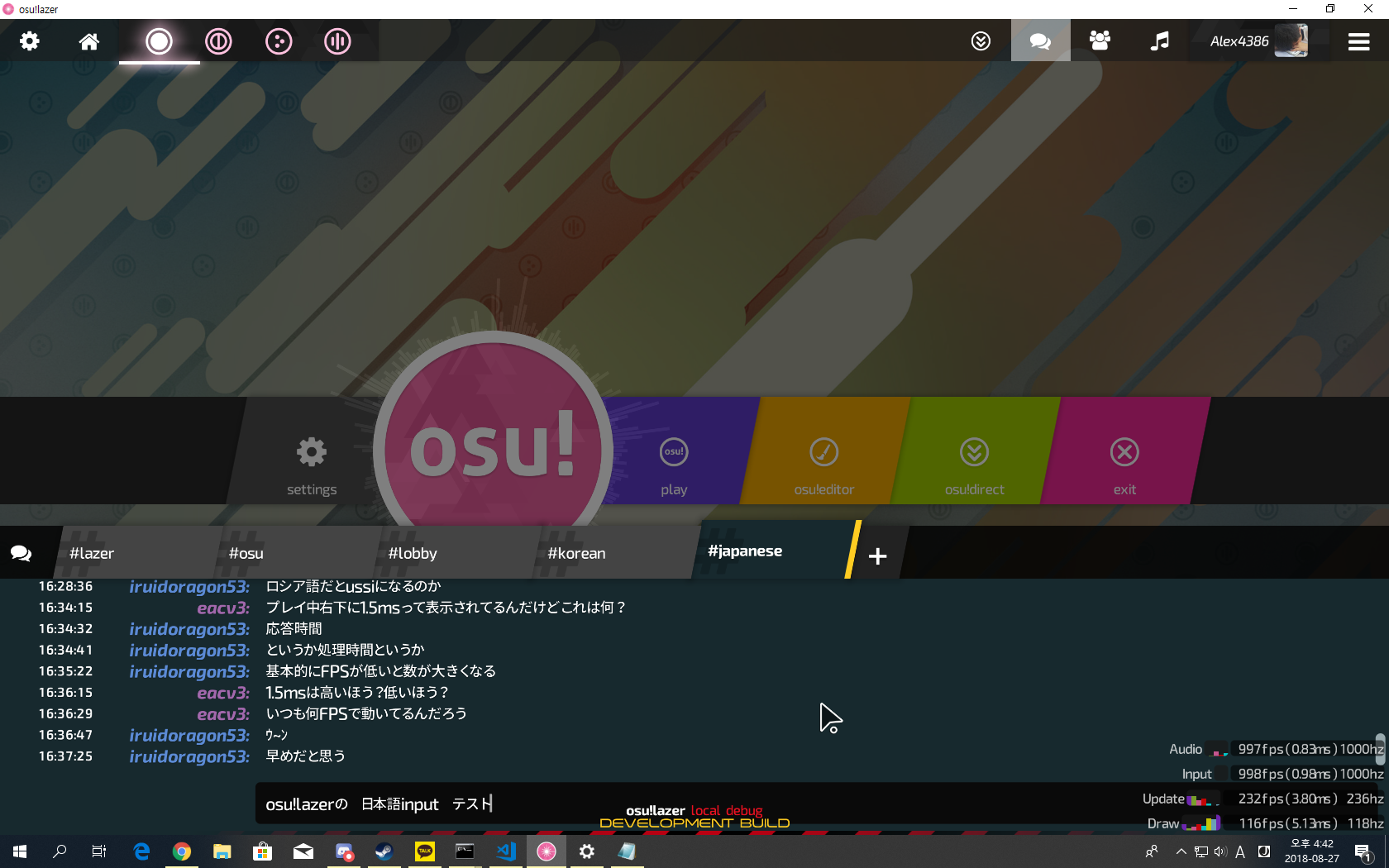The image size is (1389, 868).
Task: Select the osu!mania ruleset icon
Action: [337, 41]
